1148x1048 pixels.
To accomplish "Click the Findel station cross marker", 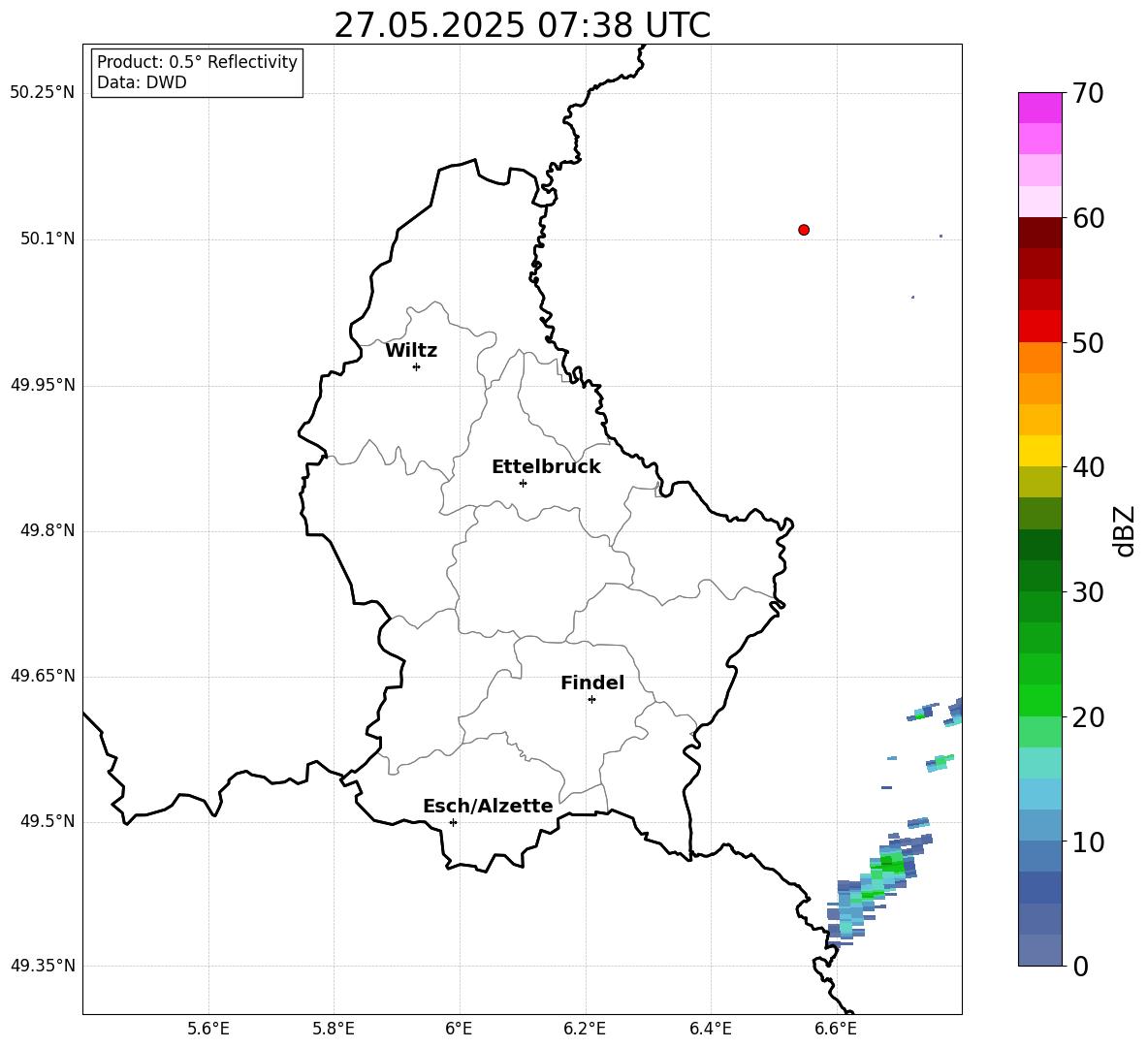I will tap(591, 700).
